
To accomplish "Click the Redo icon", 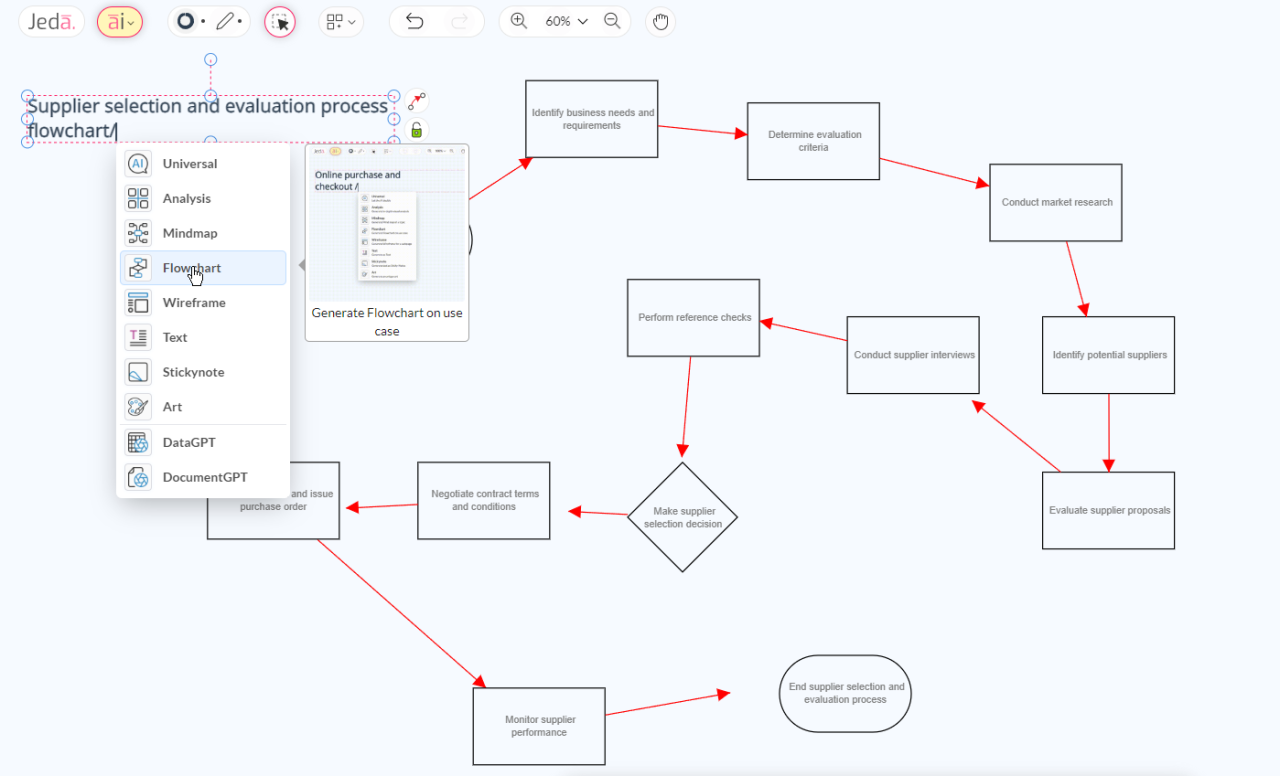I will 458,20.
